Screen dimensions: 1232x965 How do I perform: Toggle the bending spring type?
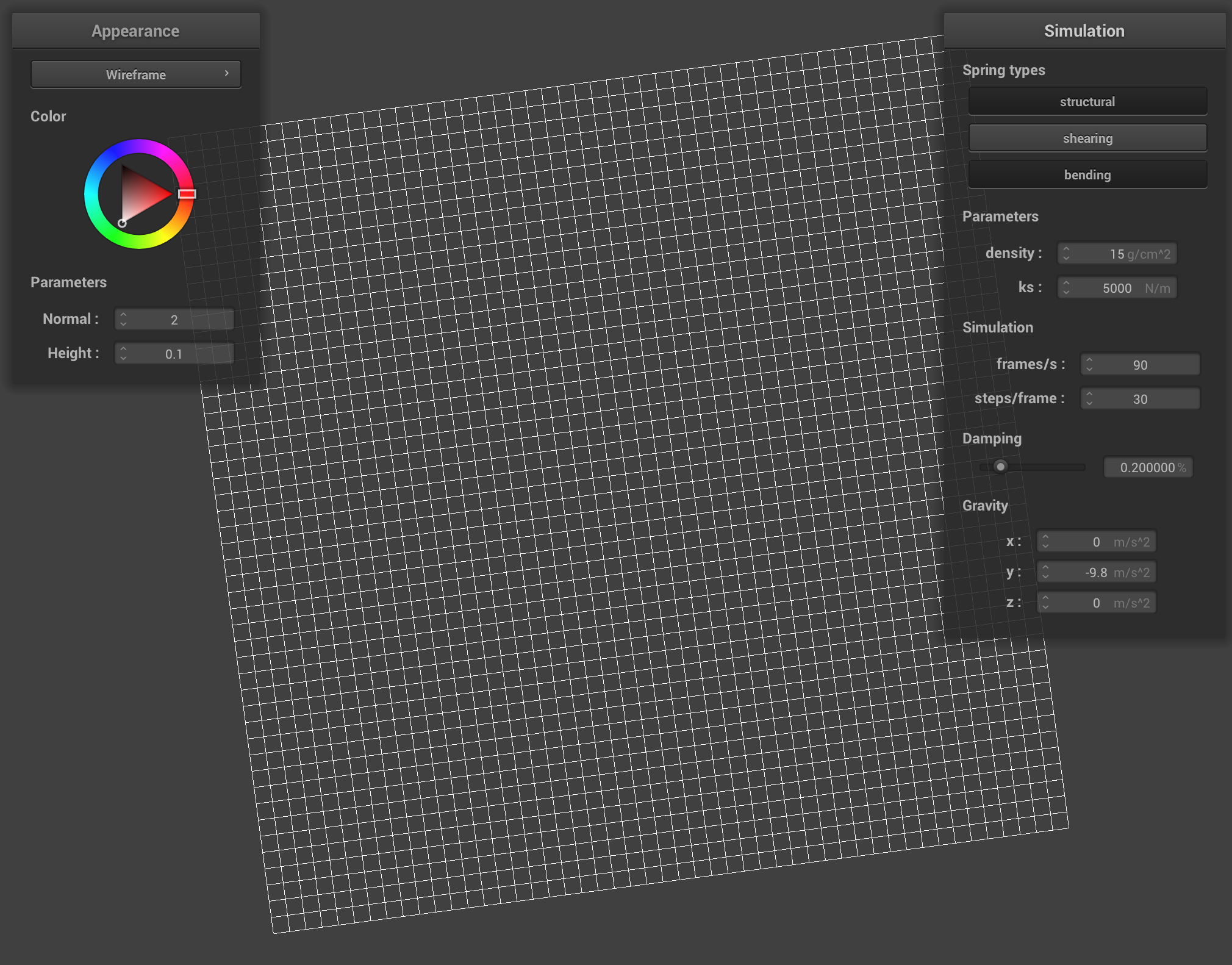1087,174
